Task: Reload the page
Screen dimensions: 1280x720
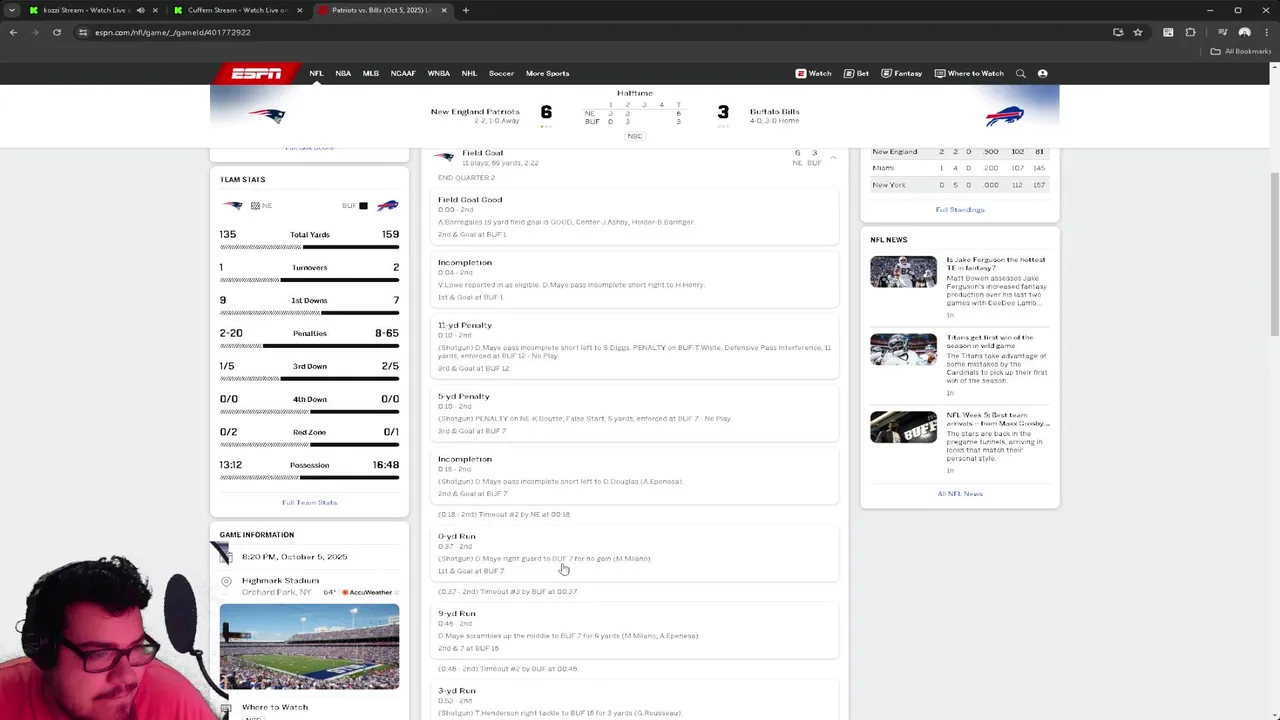Action: (57, 32)
